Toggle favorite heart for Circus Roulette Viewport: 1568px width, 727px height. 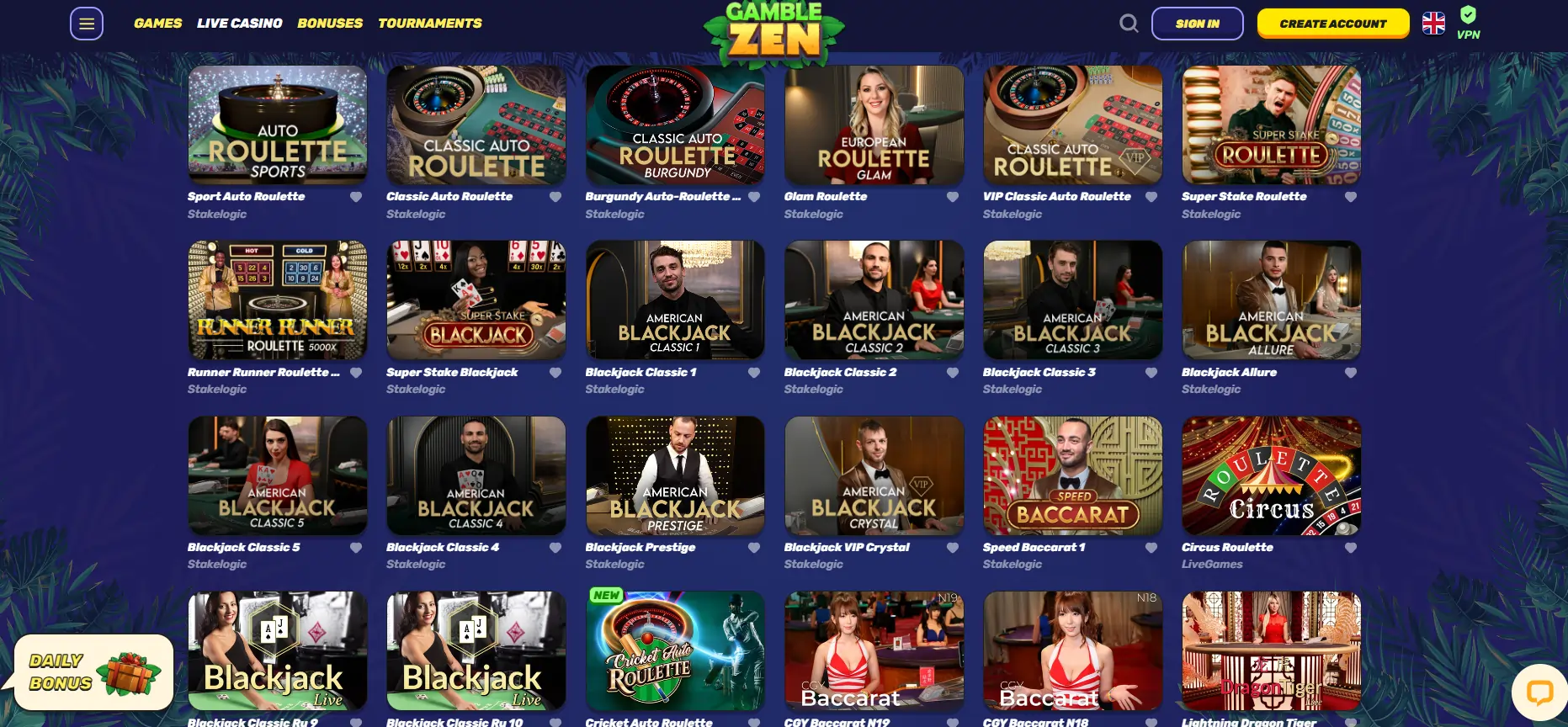(1351, 548)
